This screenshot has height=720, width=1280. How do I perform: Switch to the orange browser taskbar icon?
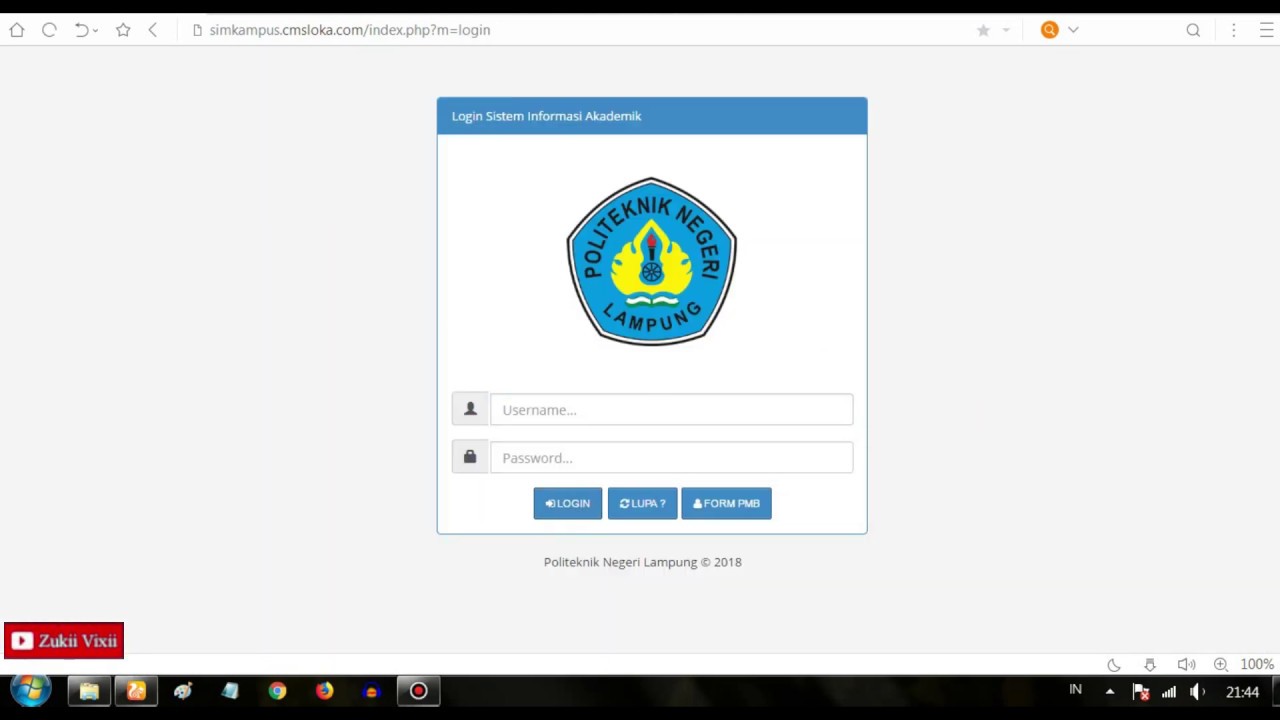point(136,691)
